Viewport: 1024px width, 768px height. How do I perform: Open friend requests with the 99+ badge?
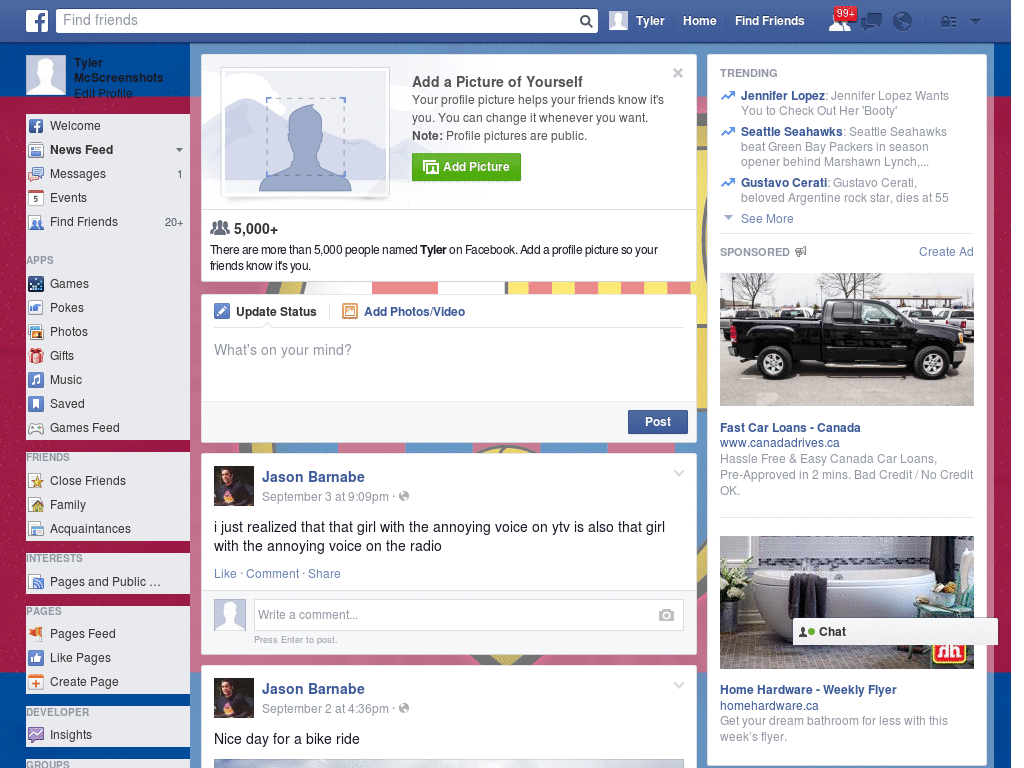[840, 20]
